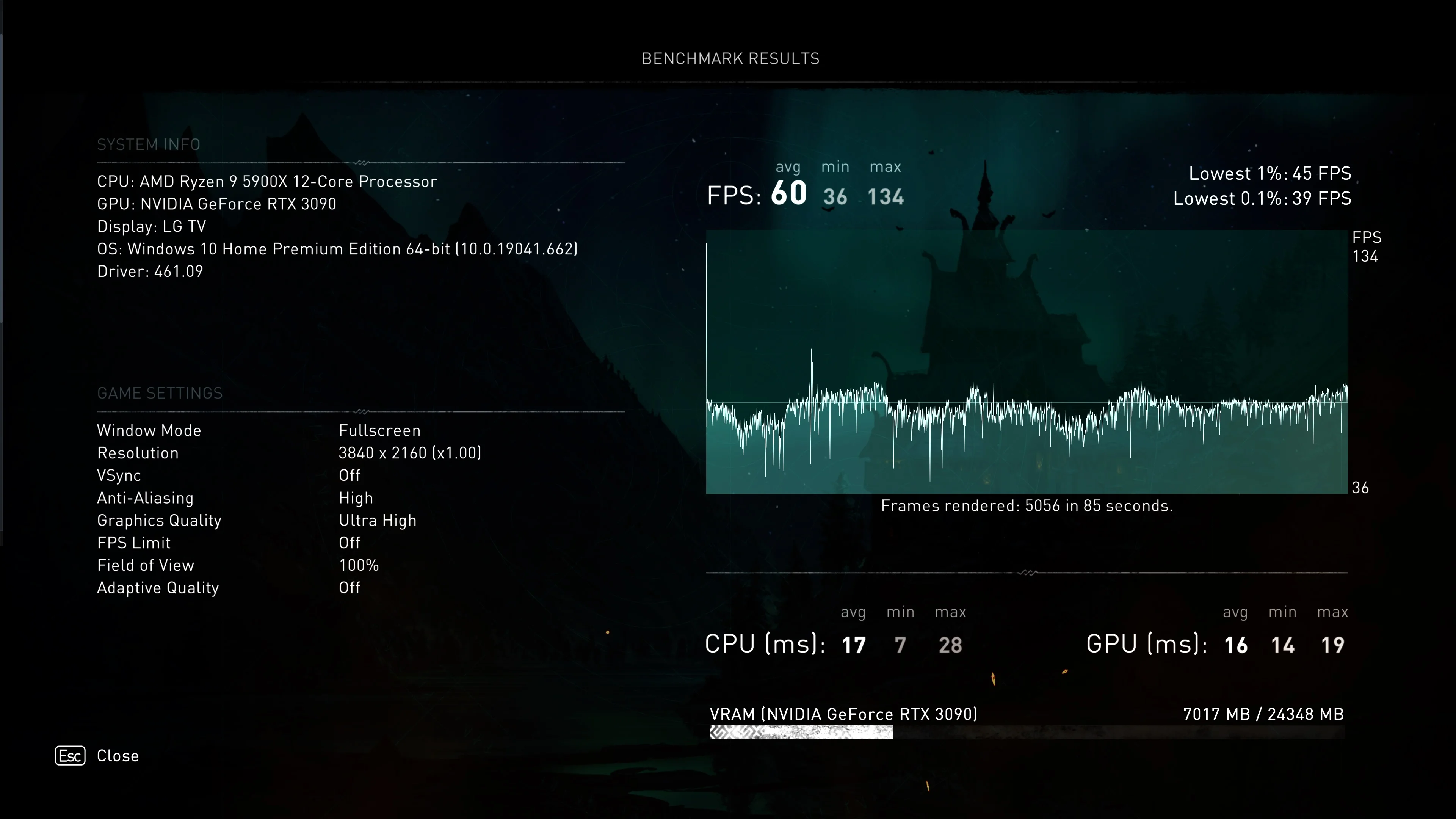This screenshot has width=1456, height=819.
Task: Click the OS Windows 10 Home line
Action: click(x=337, y=249)
